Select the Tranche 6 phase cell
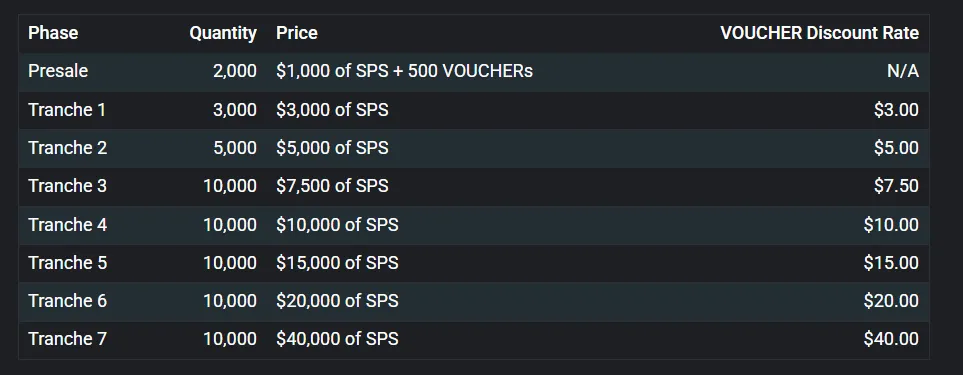Viewport: 963px width, 375px height. [68, 301]
